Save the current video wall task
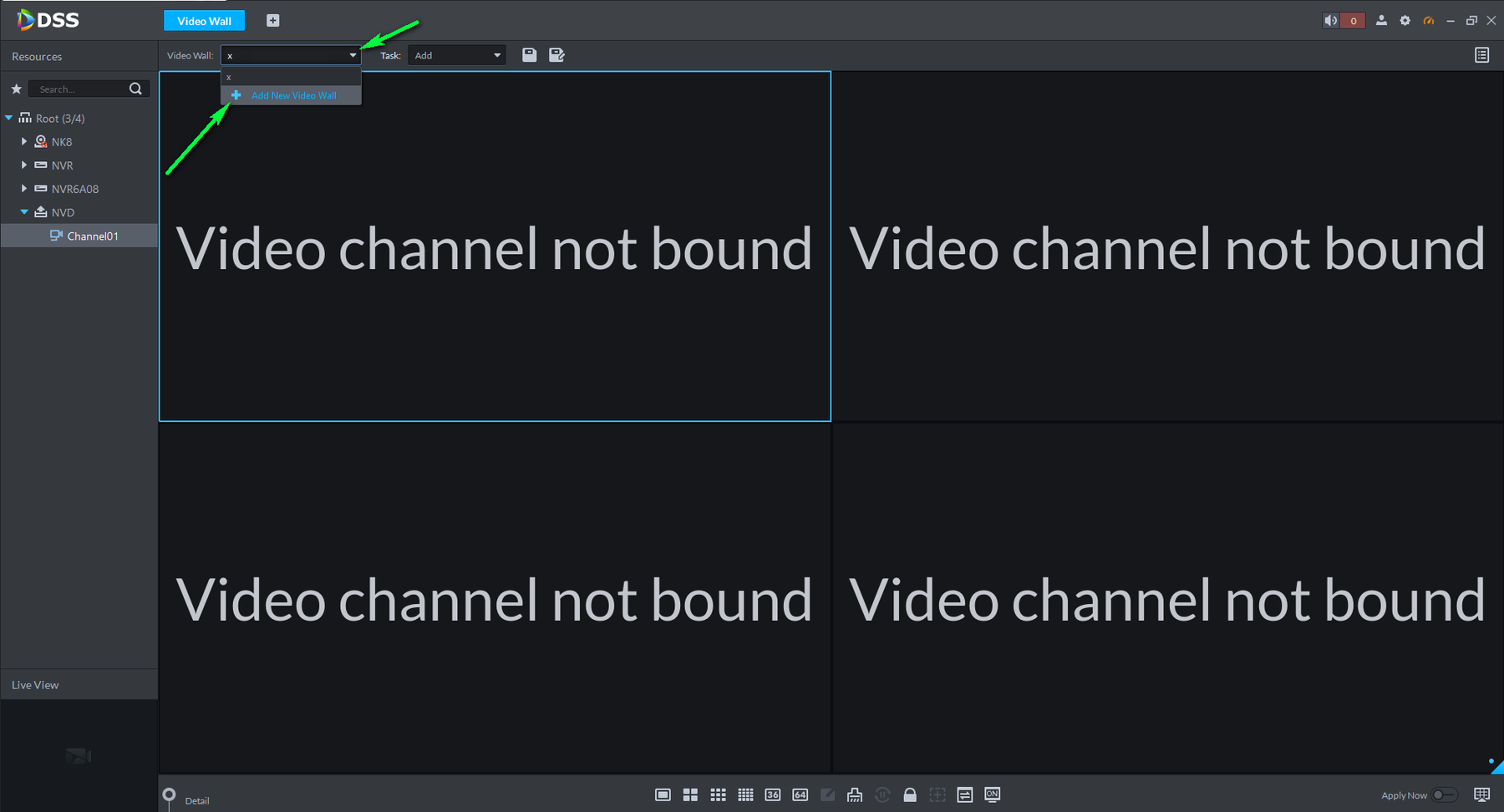The height and width of the screenshot is (812, 1504). [529, 55]
